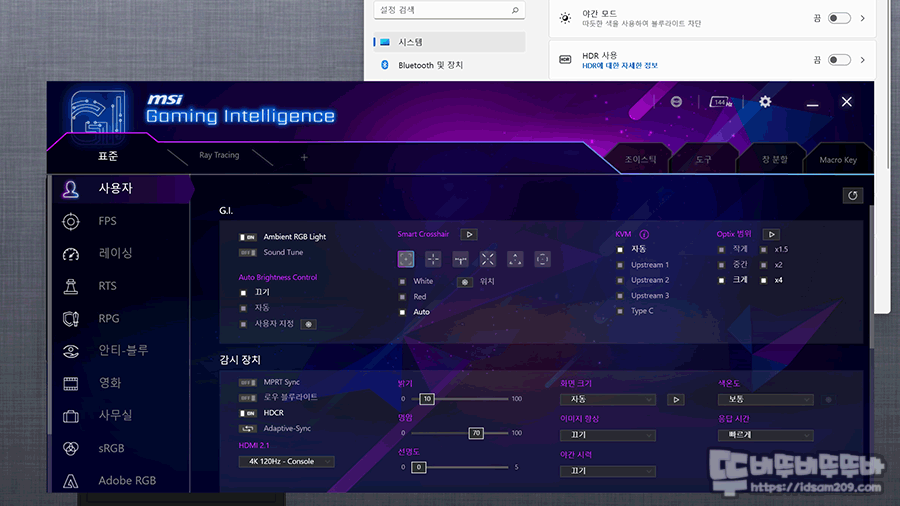The image size is (900, 506).
Task: Click the 144Hz refresh rate icon
Action: coord(721,102)
